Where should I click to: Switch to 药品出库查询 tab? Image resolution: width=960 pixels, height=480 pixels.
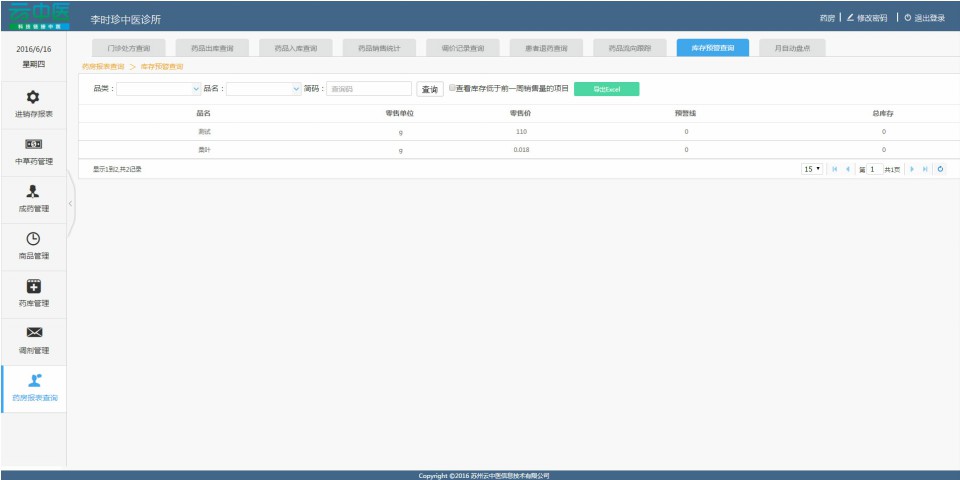point(212,48)
